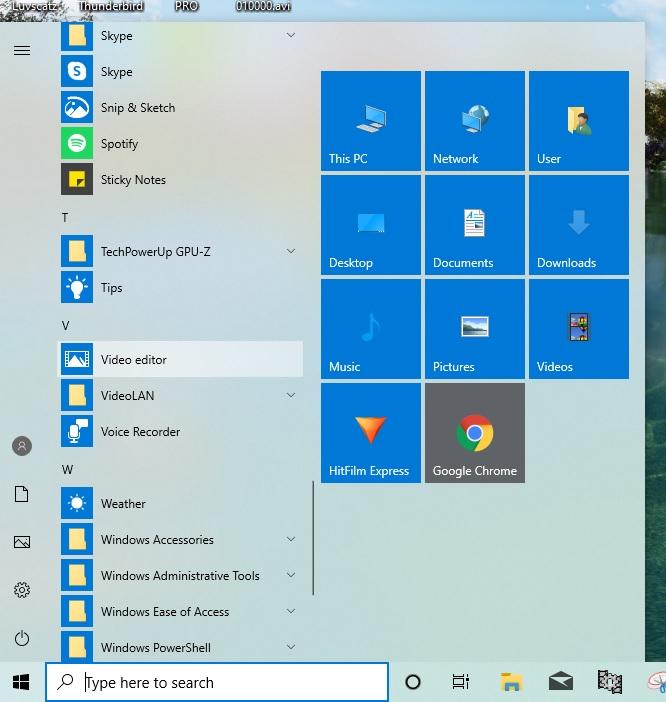
Task: Open the Downloads tile
Action: point(579,225)
